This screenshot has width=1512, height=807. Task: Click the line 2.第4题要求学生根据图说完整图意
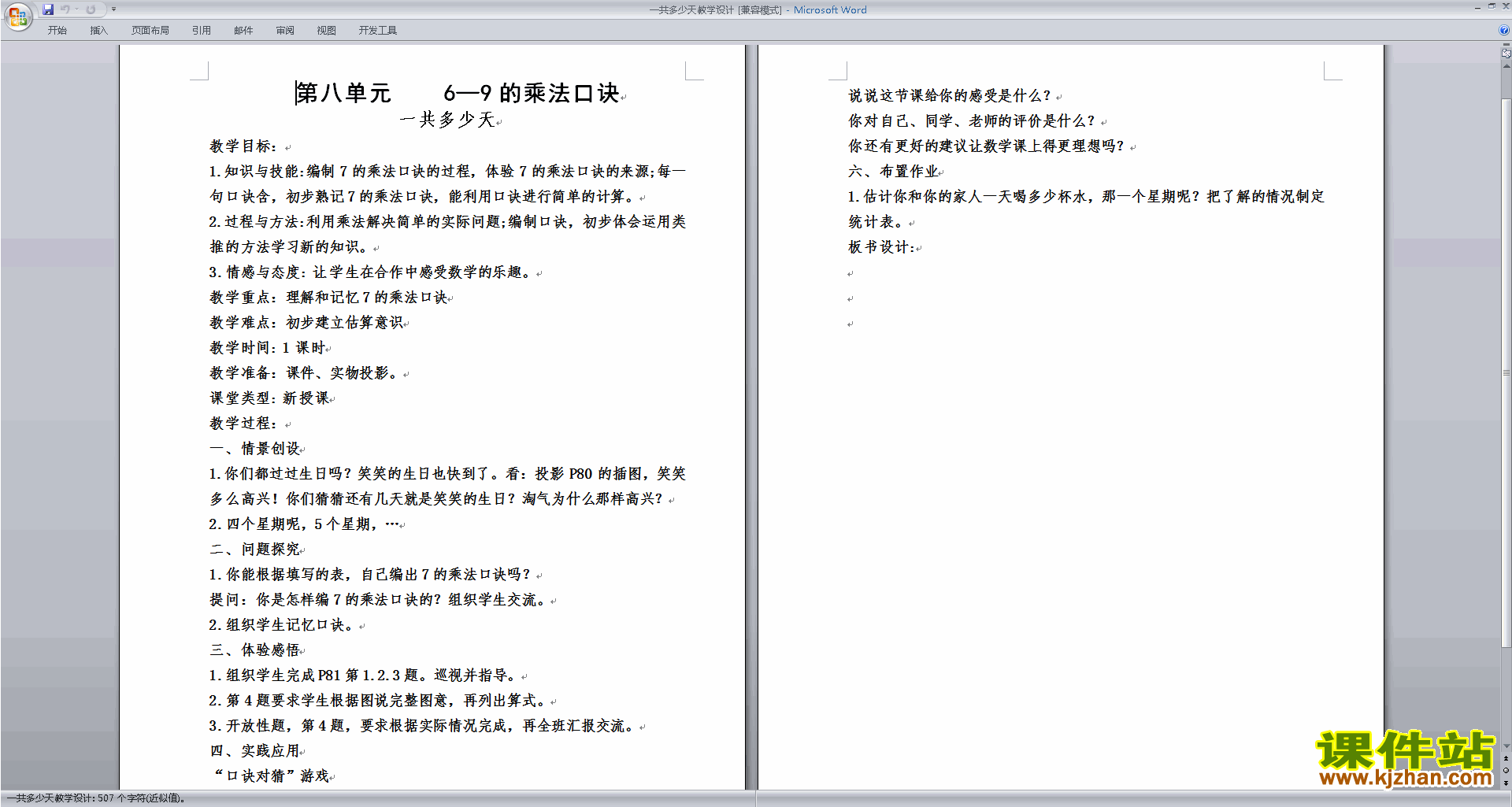coord(379,701)
